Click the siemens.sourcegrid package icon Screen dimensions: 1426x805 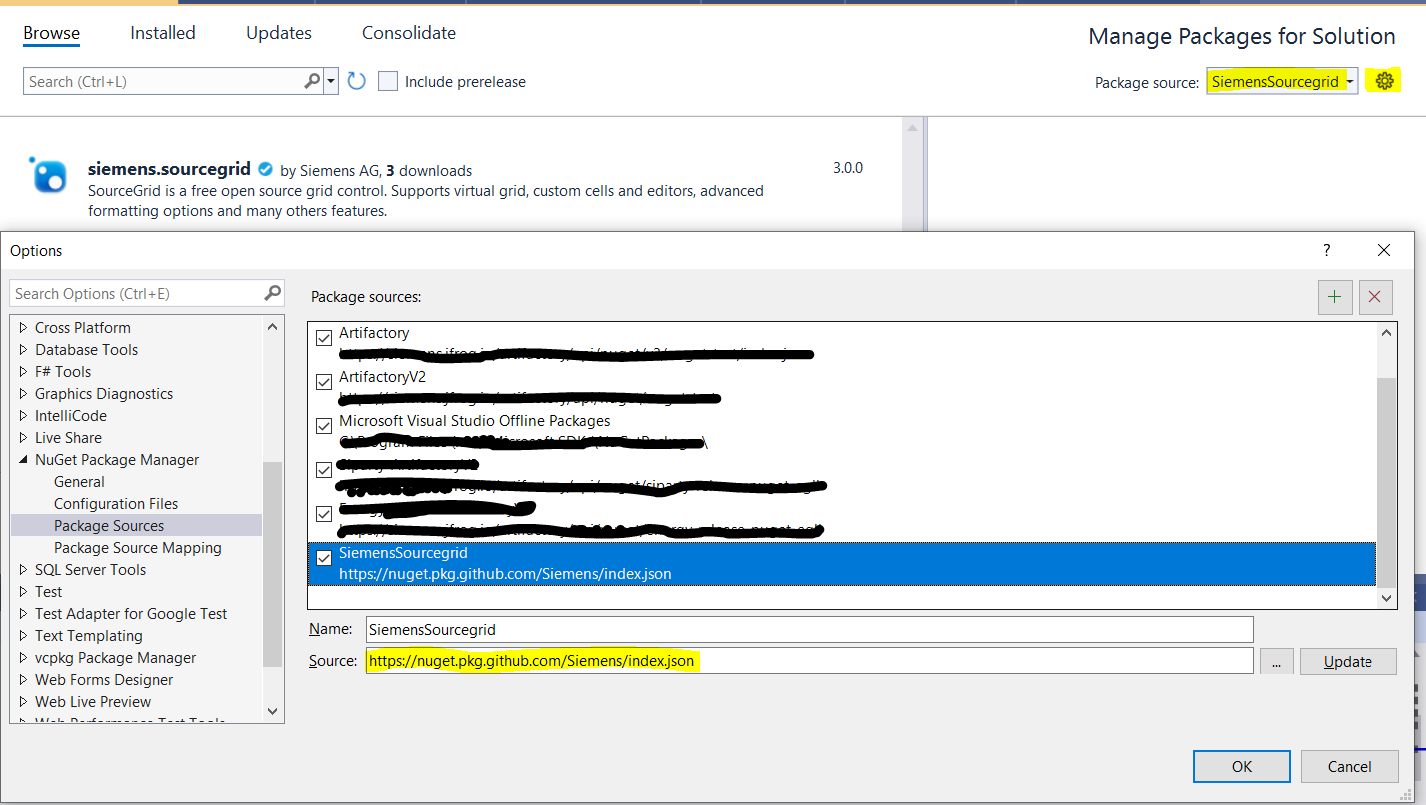click(x=48, y=175)
